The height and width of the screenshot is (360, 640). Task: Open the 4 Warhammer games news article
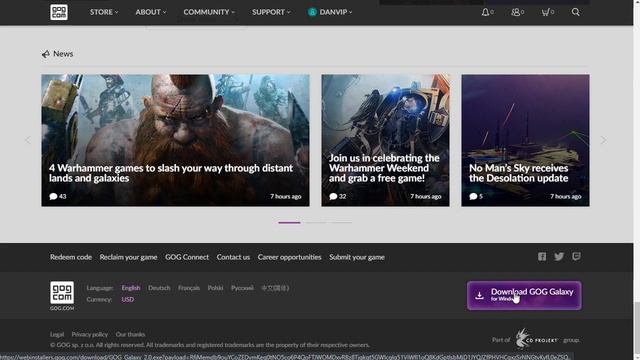176,140
